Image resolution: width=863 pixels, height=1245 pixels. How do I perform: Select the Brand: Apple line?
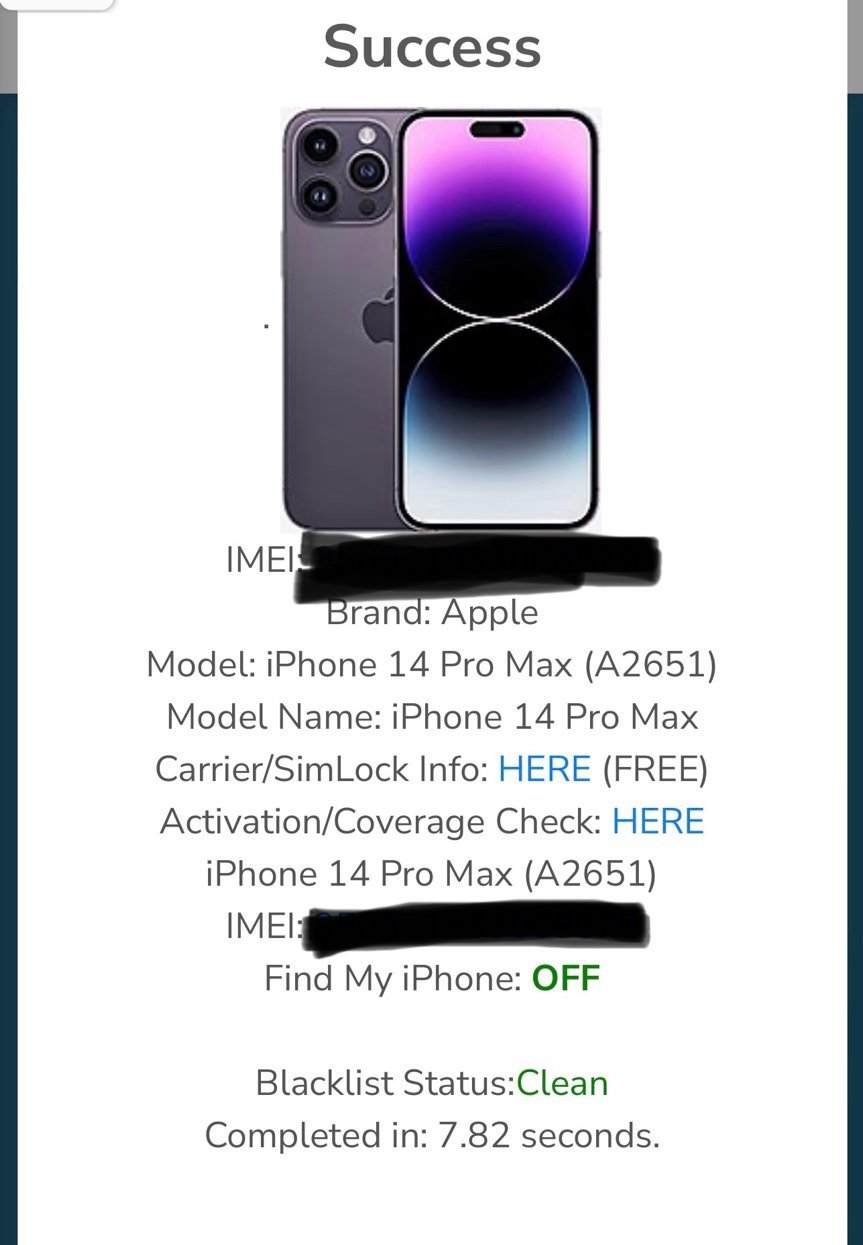click(432, 612)
